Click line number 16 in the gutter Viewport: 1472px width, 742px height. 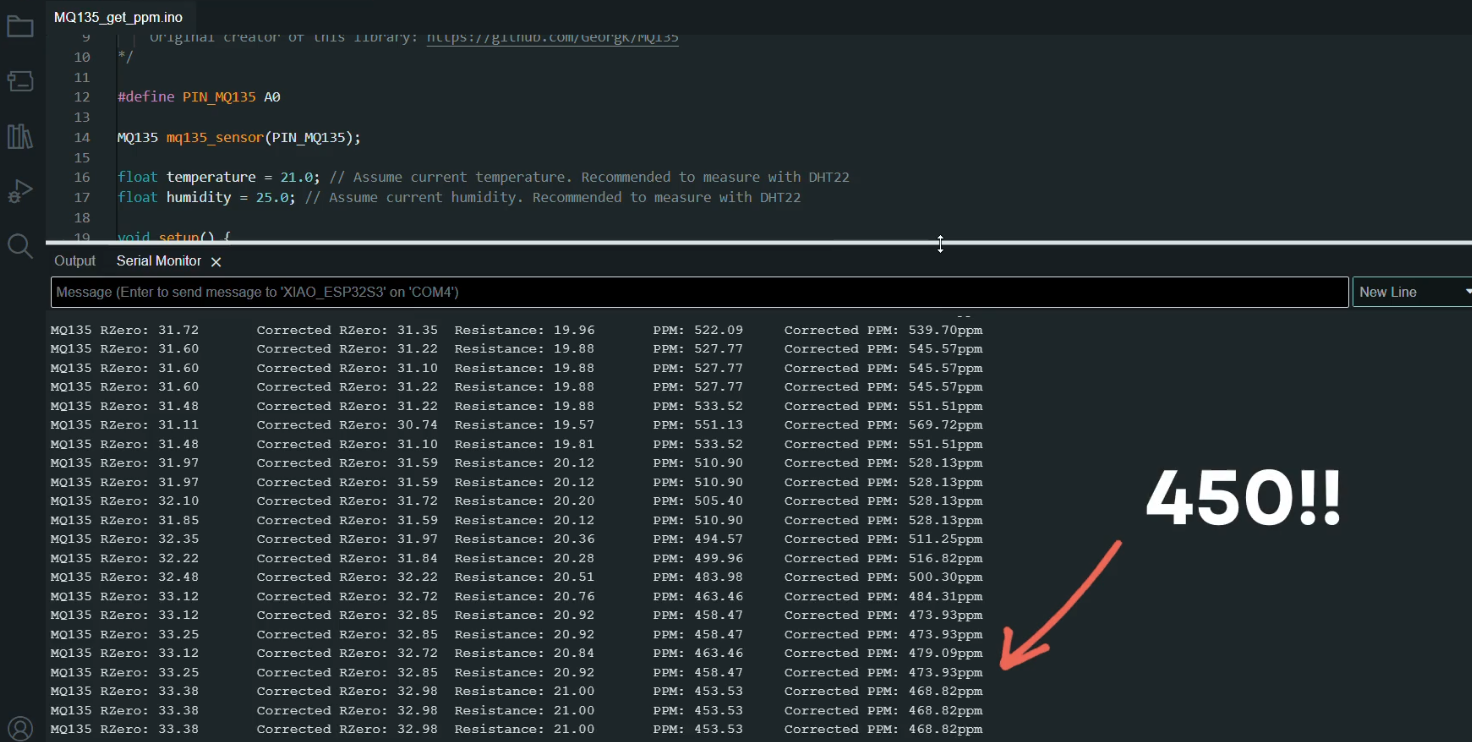tap(82, 177)
